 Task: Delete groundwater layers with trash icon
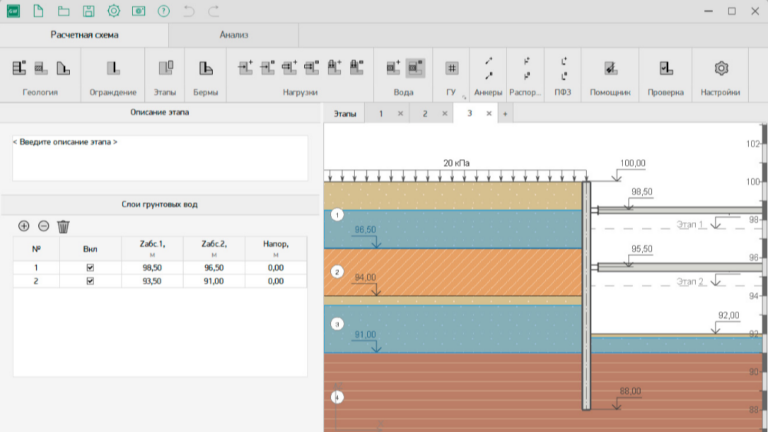pyautogui.click(x=63, y=226)
